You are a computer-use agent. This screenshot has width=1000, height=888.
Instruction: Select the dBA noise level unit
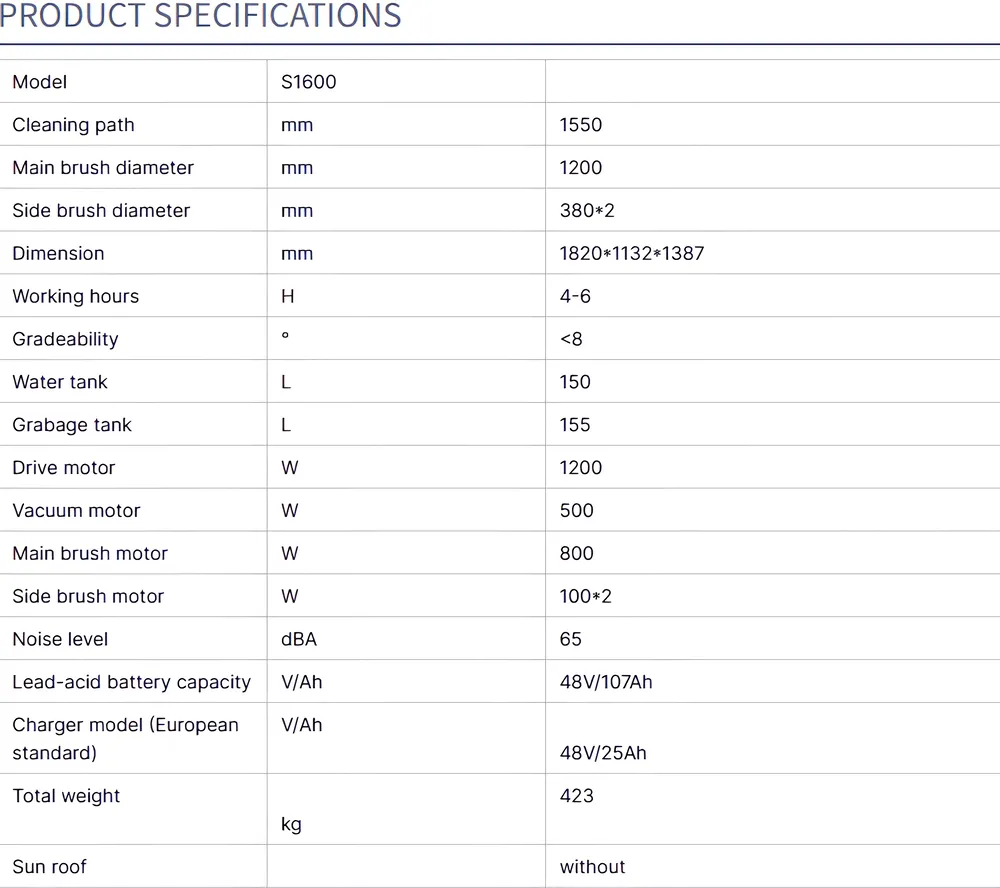click(299, 639)
